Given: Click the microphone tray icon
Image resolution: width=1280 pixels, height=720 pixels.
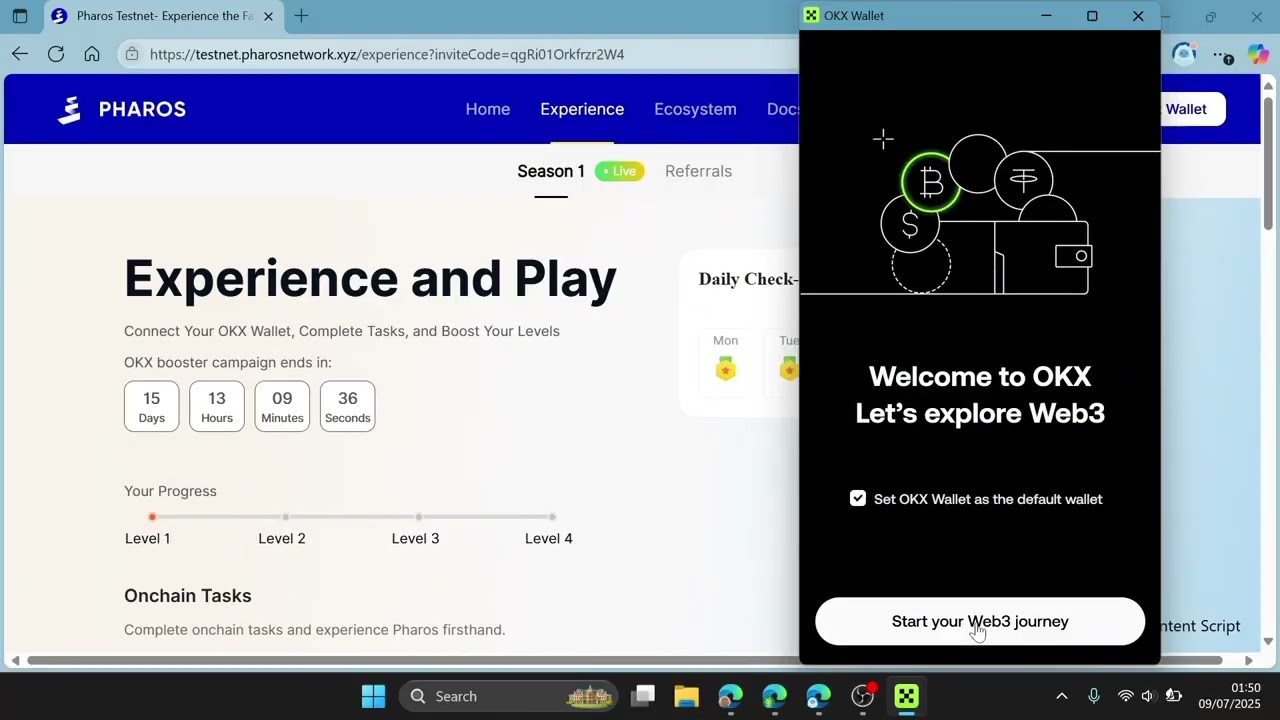Looking at the screenshot, I should (1094, 696).
